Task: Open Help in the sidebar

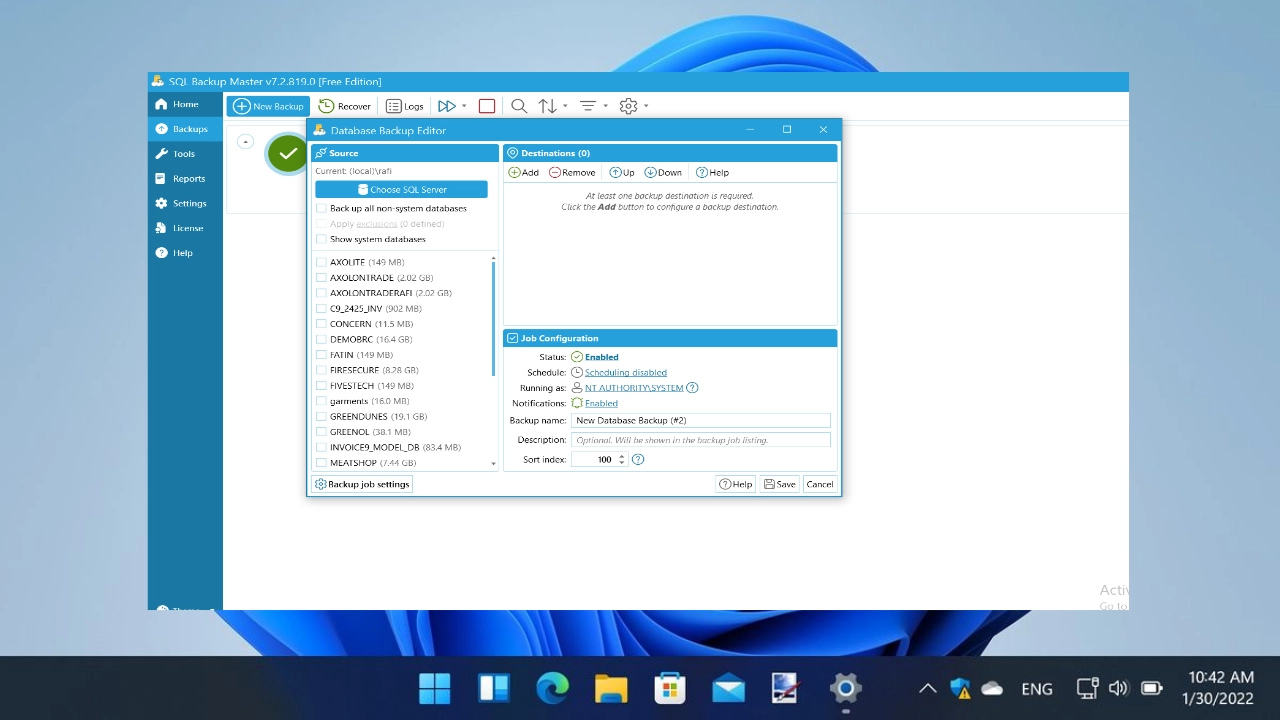Action: [185, 253]
